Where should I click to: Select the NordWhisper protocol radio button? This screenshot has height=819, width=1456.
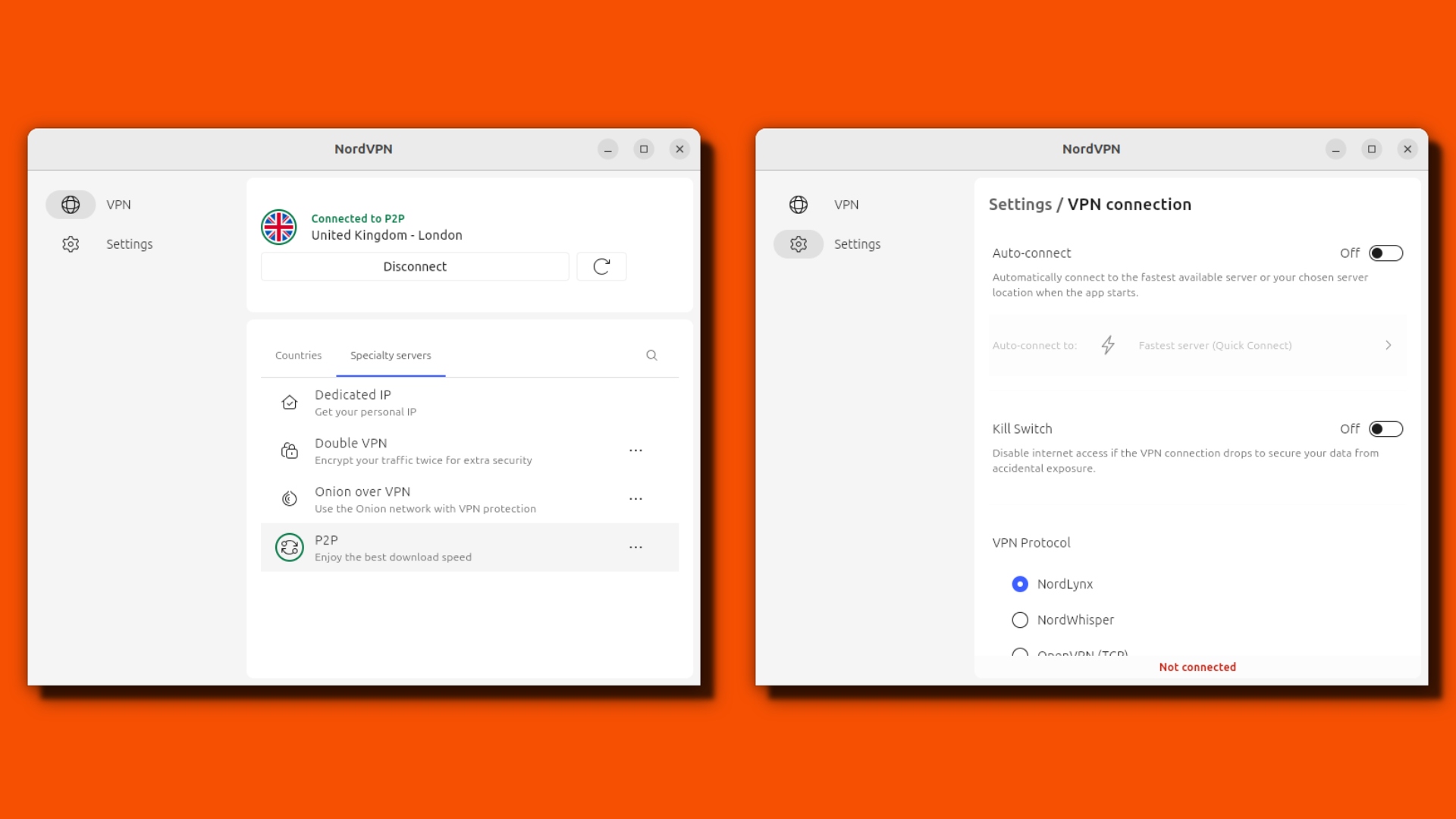[1020, 620]
